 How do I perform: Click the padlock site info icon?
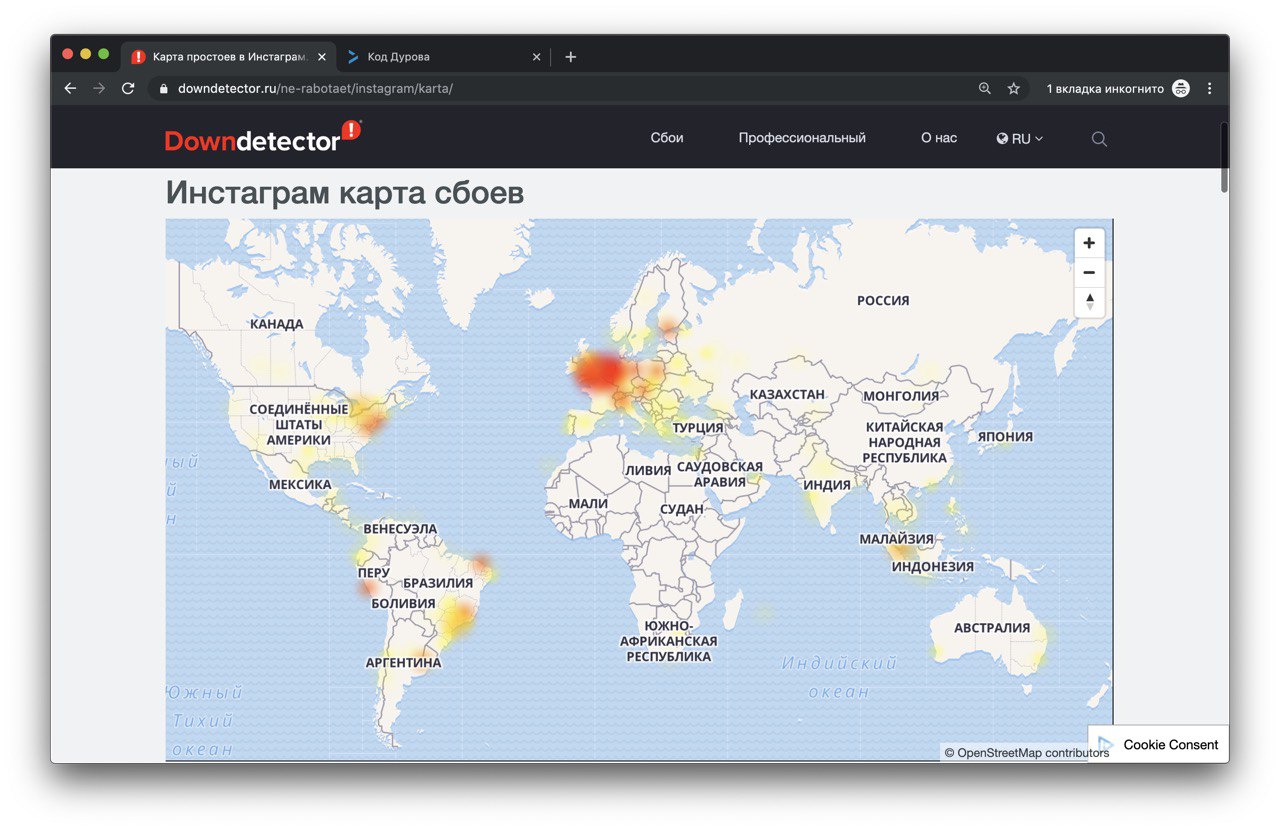coord(165,88)
